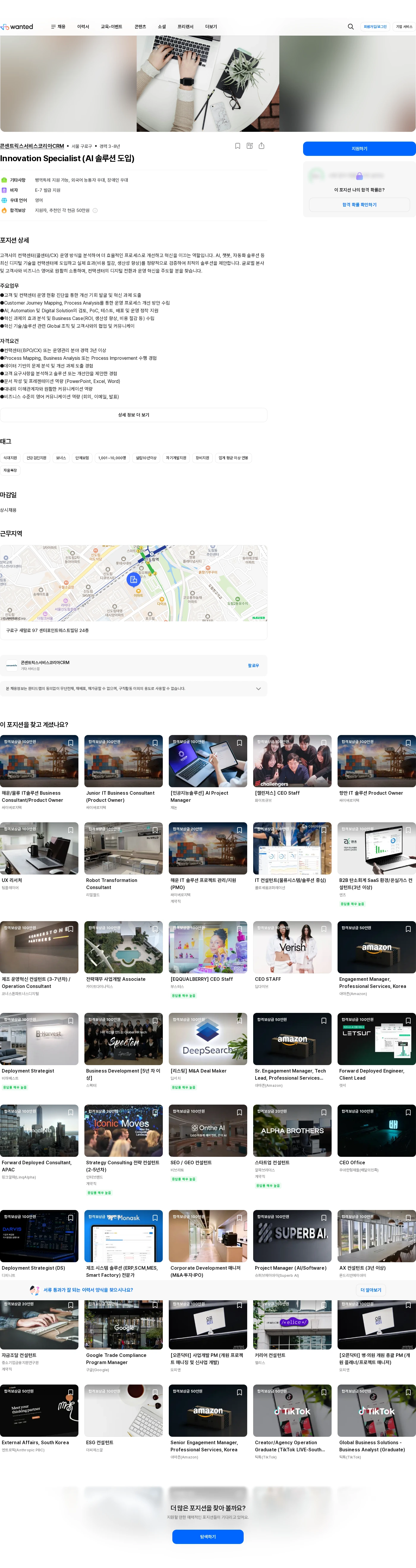Open the Forward Deployed Engineer, Client Lead title

pyautogui.click(x=371, y=1074)
